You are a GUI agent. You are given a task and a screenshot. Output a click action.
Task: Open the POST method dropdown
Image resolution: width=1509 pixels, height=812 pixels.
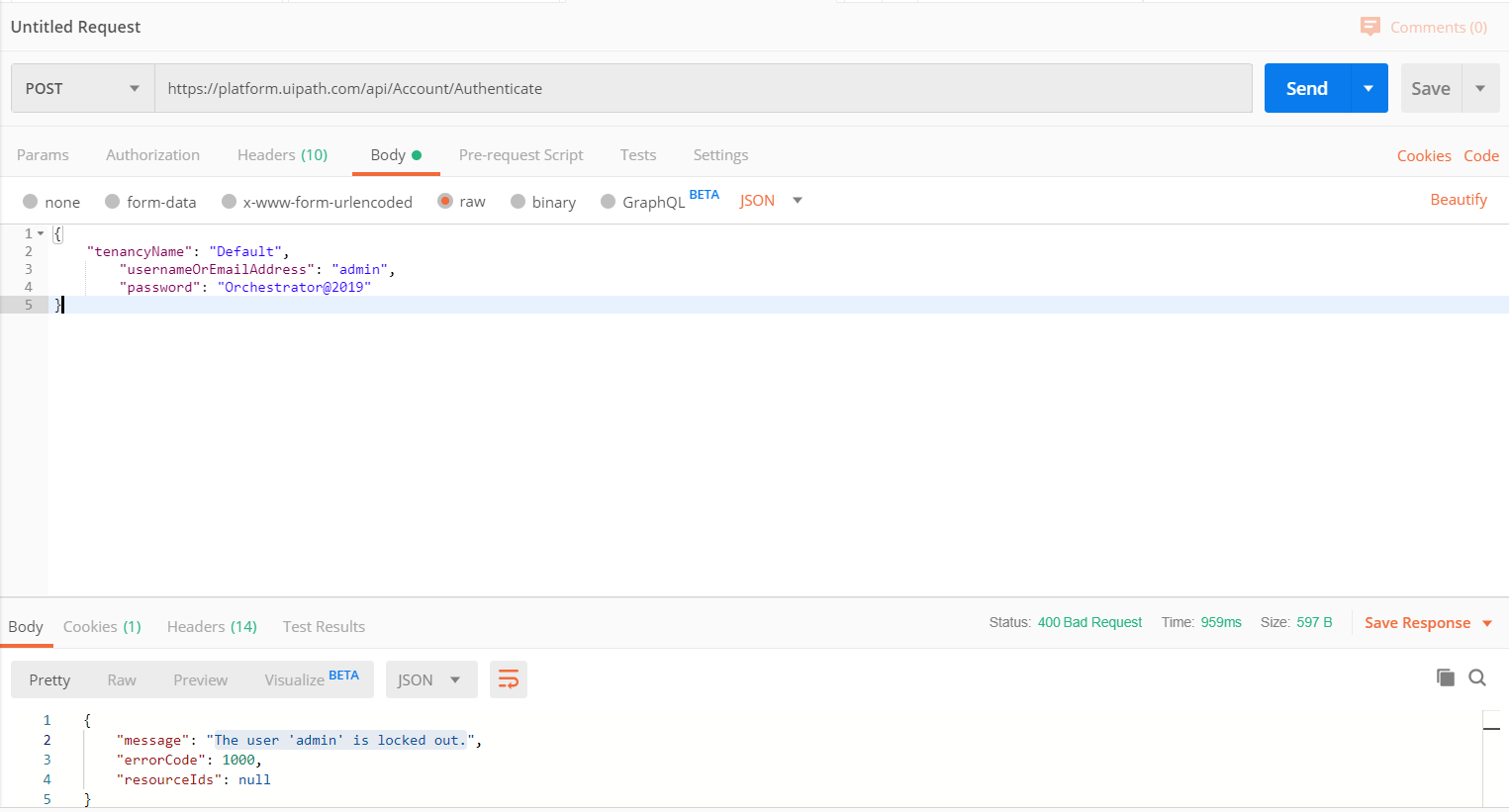click(83, 88)
